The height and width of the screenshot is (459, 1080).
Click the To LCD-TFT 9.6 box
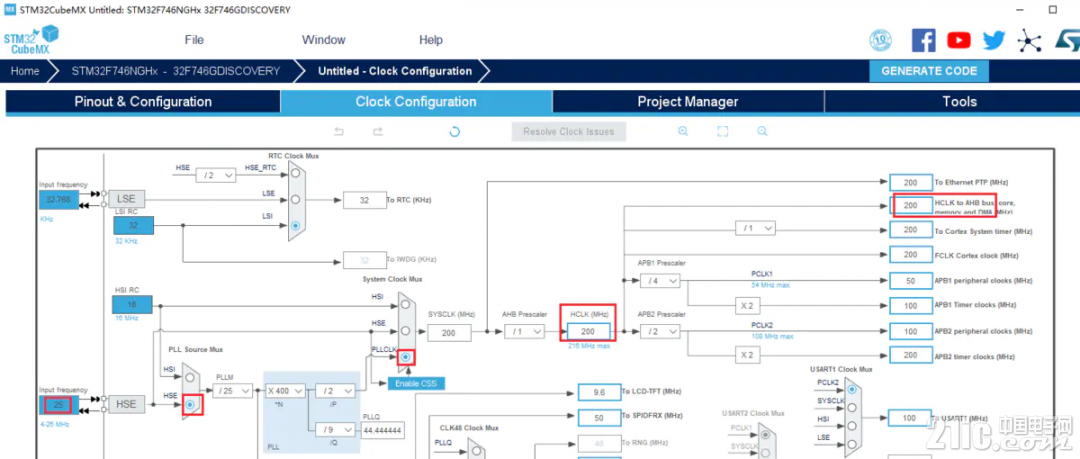pyautogui.click(x=599, y=392)
